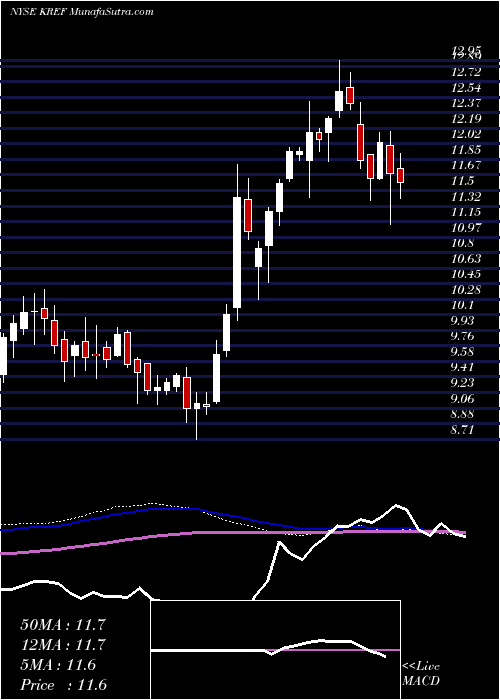Click the 10.8 price axis label
Screen dimensions: 500x700
coord(462,243)
